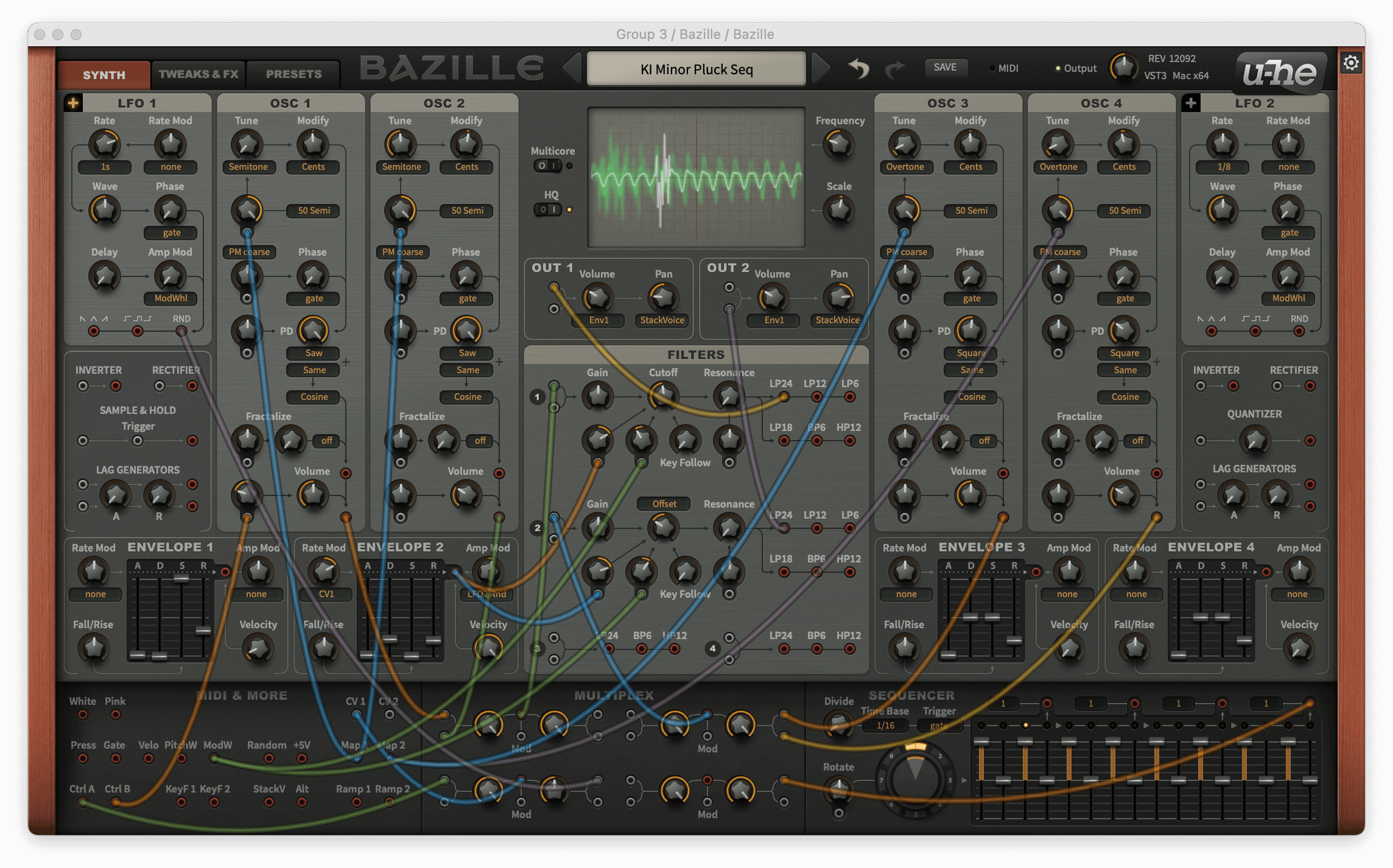Click the White noise output jack
The width and height of the screenshot is (1393, 868).
click(x=83, y=715)
